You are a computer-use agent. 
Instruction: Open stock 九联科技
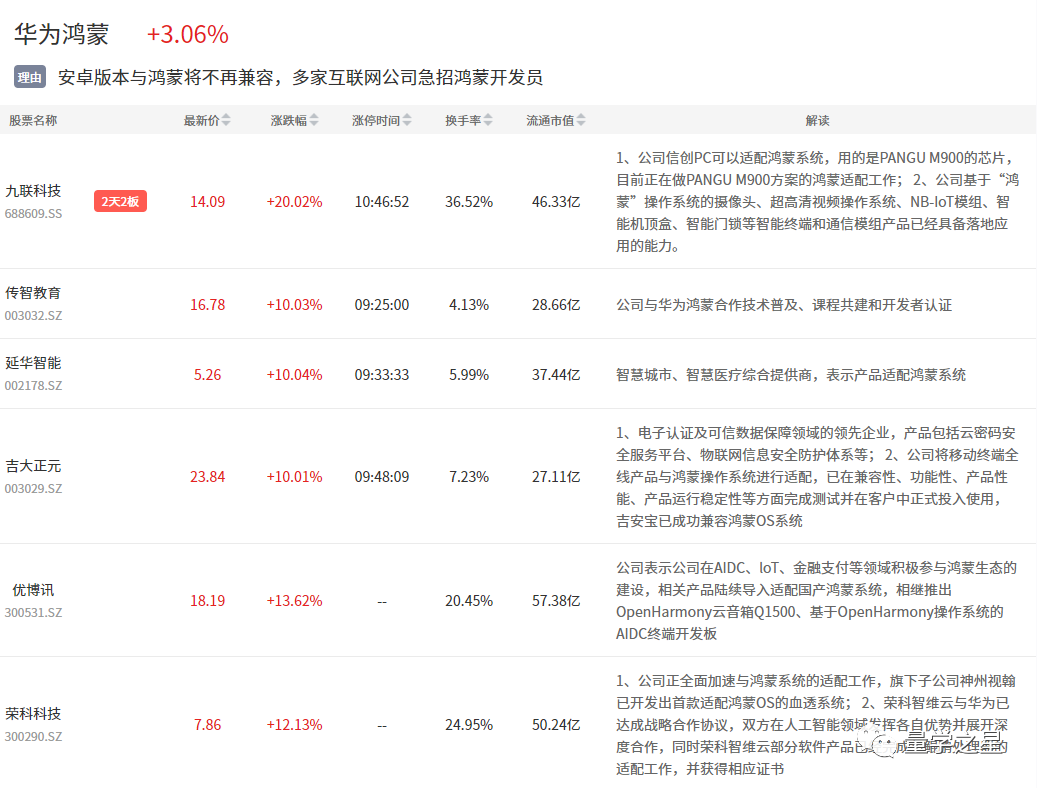(x=33, y=191)
